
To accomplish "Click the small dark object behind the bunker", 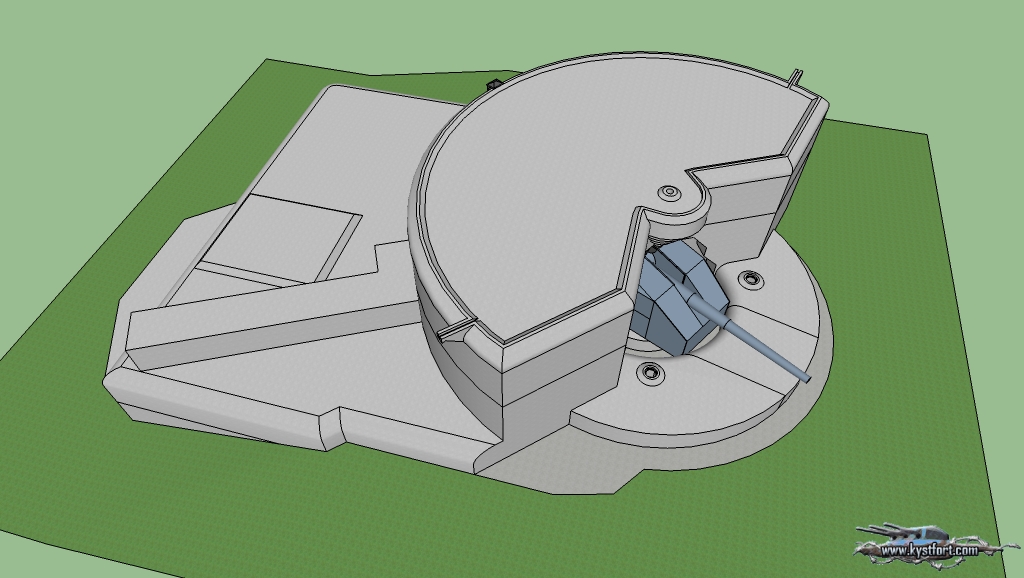I will tap(492, 85).
